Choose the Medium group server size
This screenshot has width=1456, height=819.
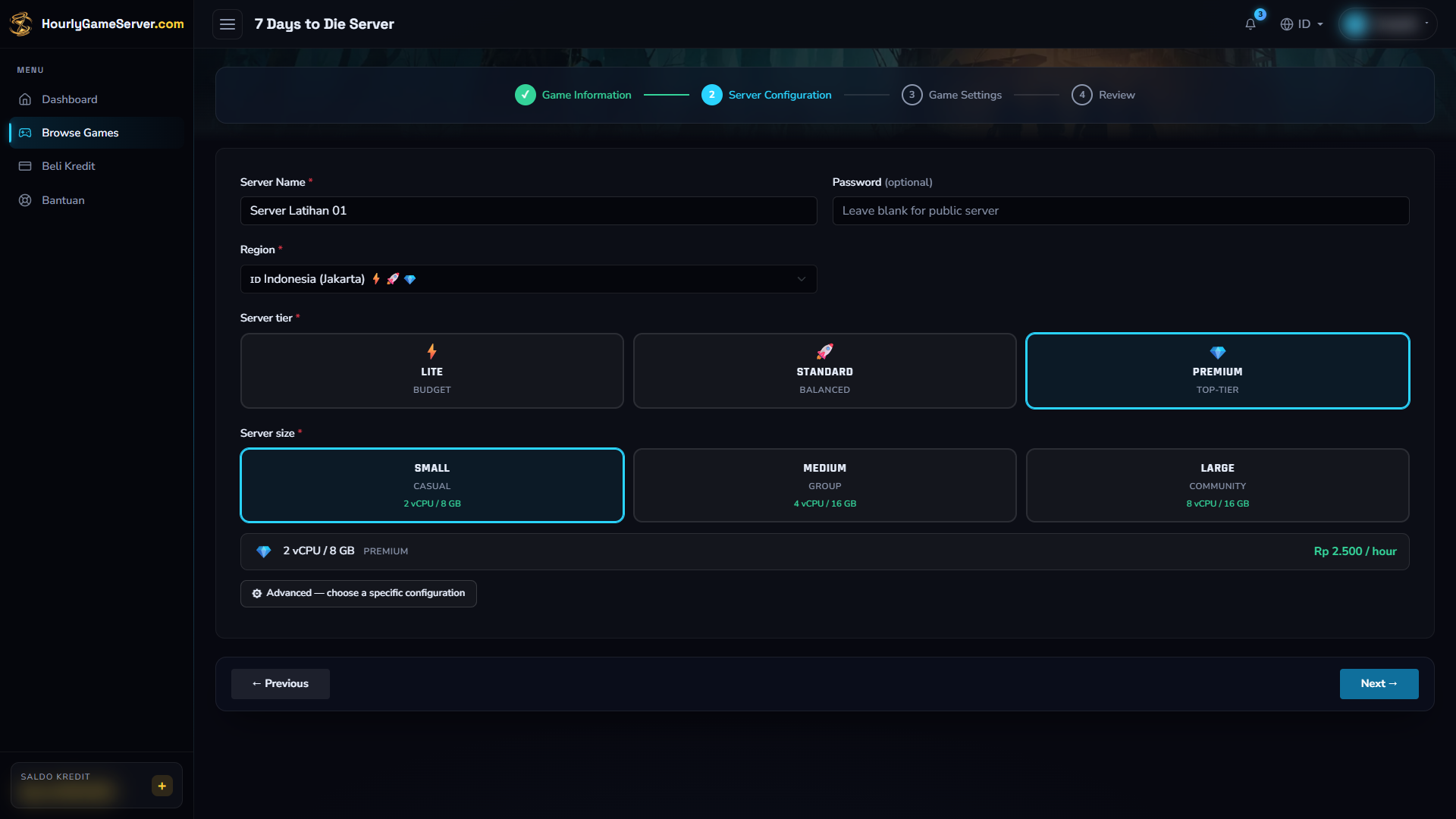click(x=825, y=485)
